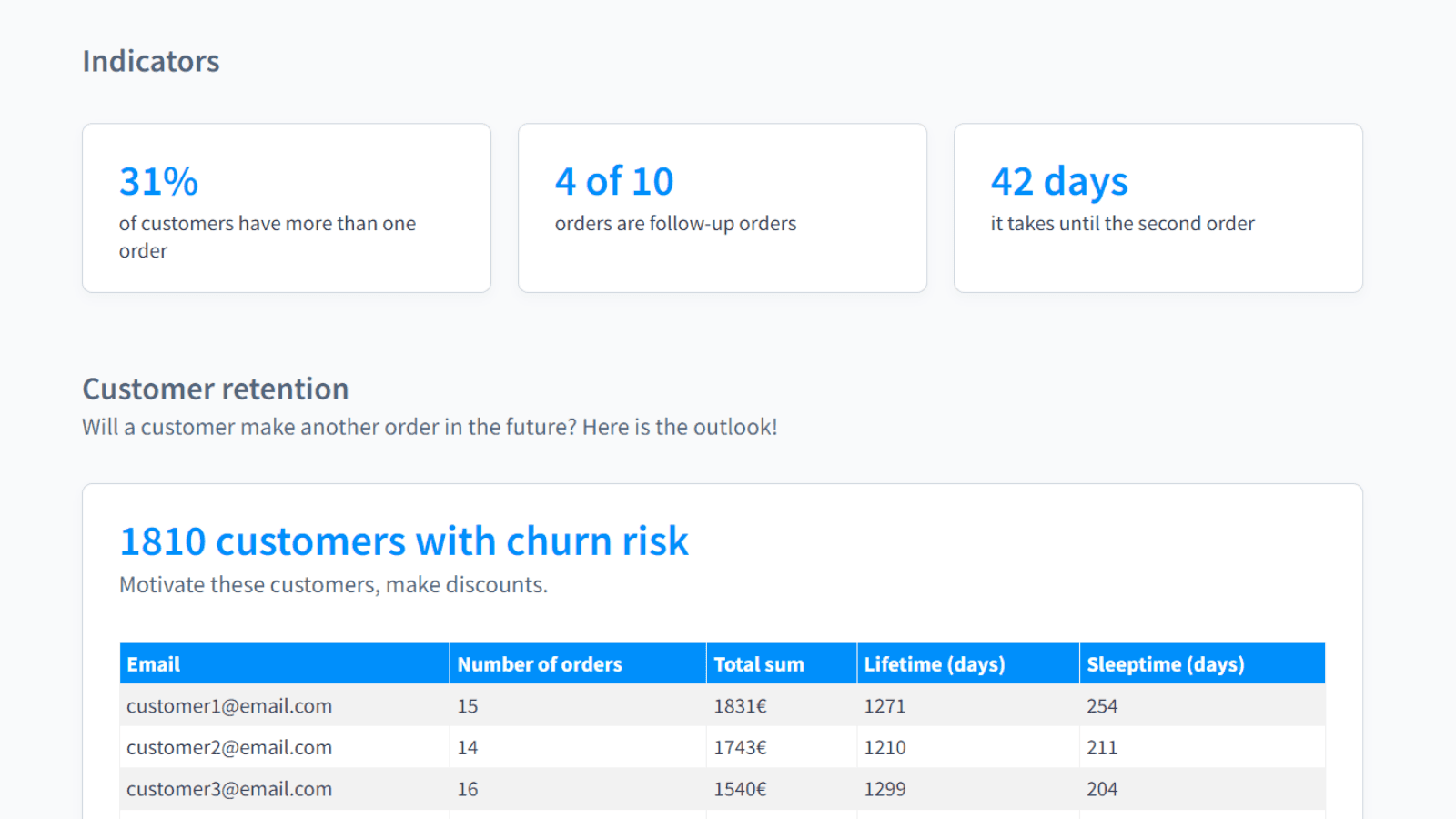Click the retention outlook description text

[430, 427]
